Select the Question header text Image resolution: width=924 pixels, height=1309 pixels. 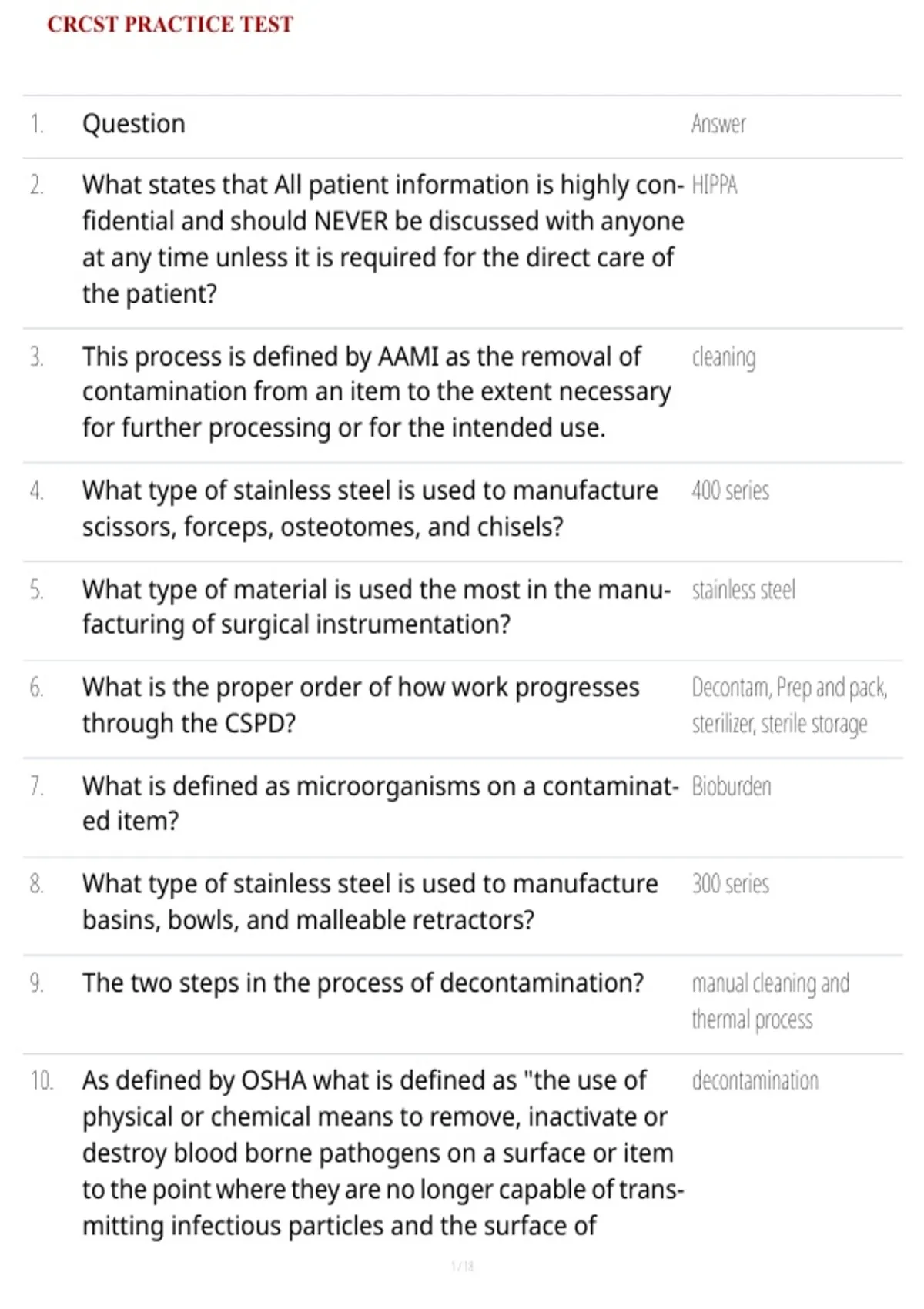click(x=134, y=124)
